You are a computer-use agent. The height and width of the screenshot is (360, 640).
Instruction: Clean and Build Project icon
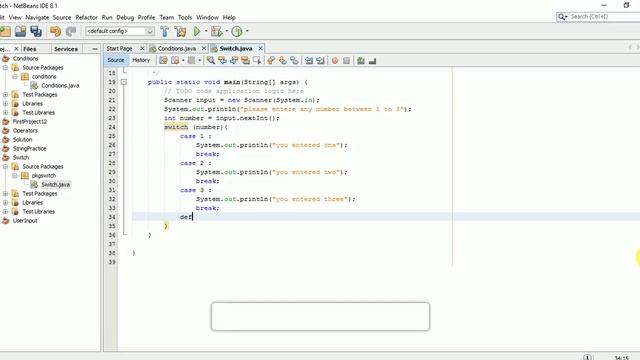pyautogui.click(x=180, y=31)
